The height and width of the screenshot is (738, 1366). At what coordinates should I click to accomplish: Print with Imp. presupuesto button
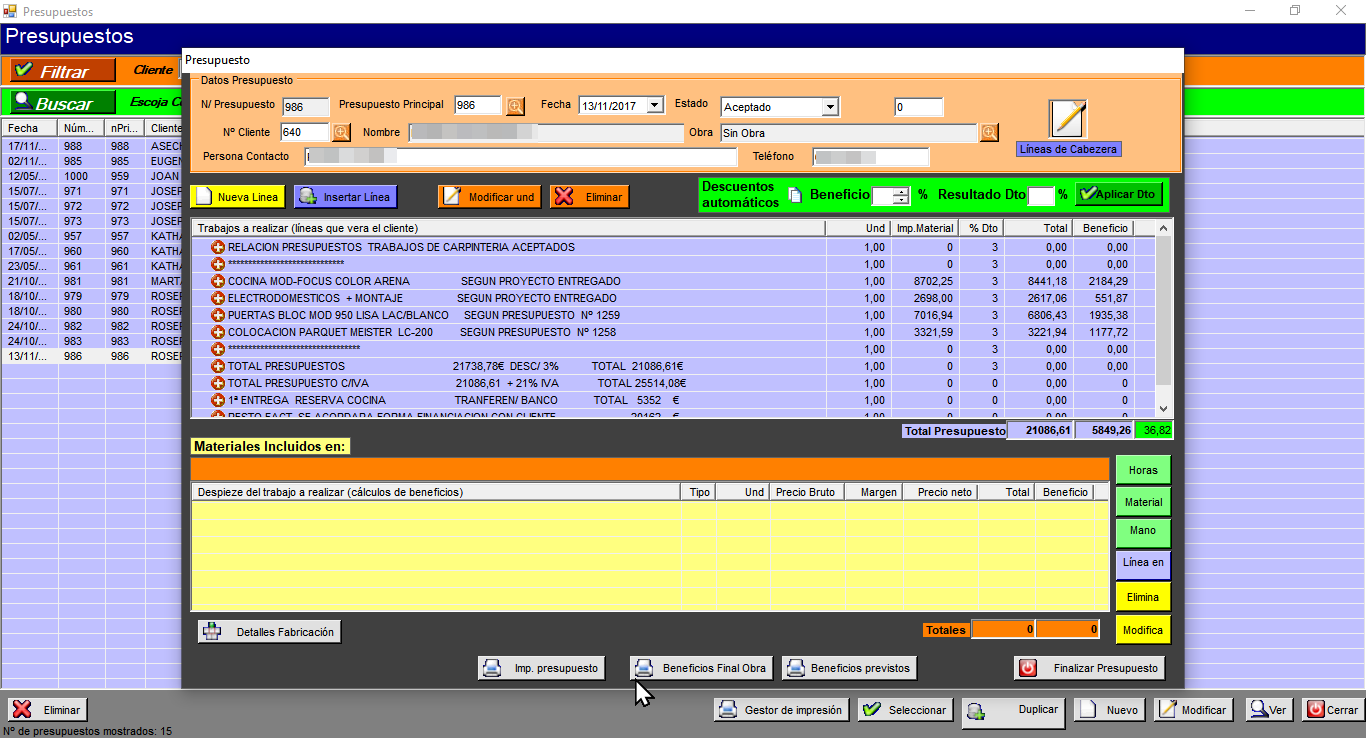coord(541,668)
